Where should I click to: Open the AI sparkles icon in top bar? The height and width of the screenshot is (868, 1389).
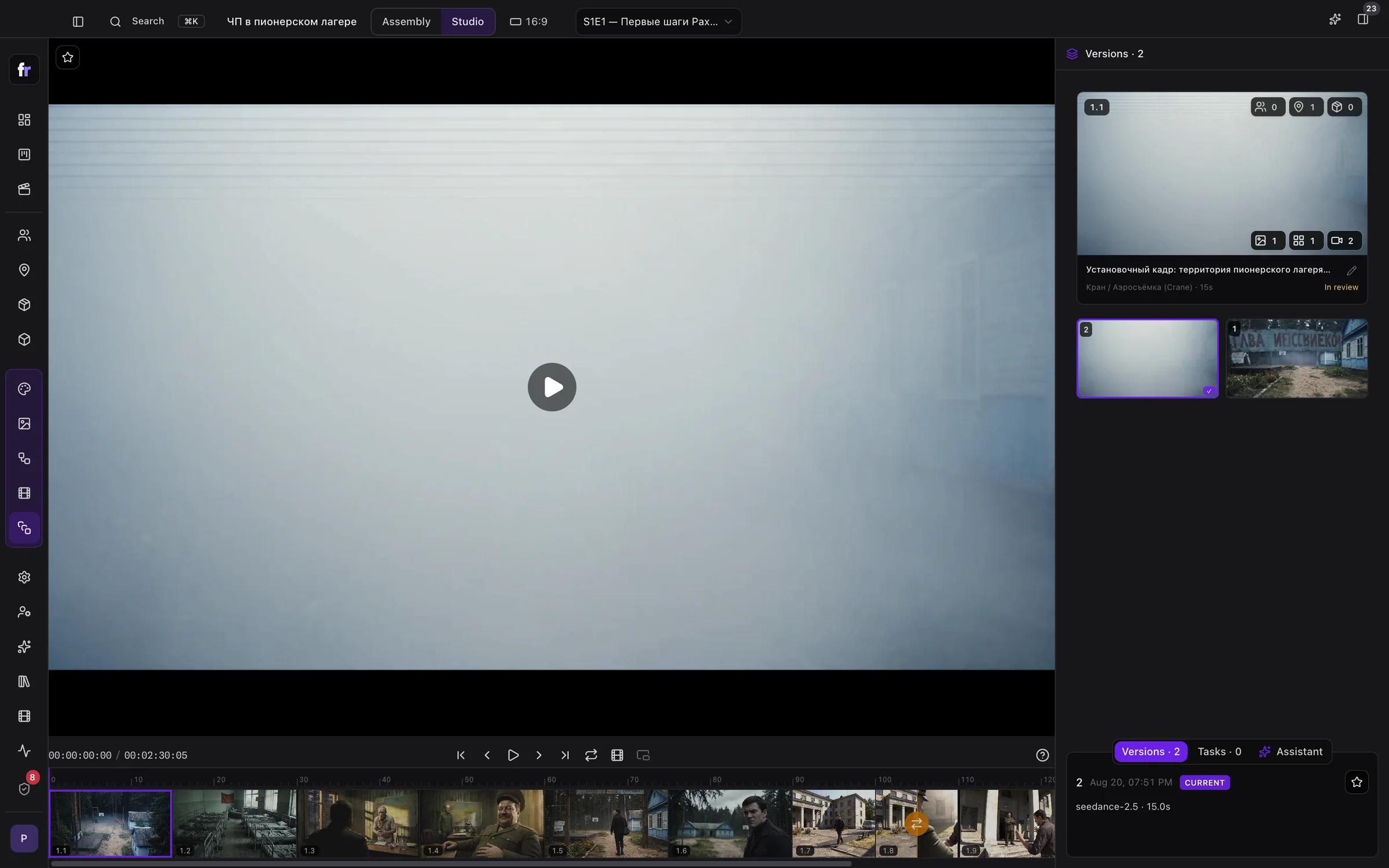(1335, 20)
